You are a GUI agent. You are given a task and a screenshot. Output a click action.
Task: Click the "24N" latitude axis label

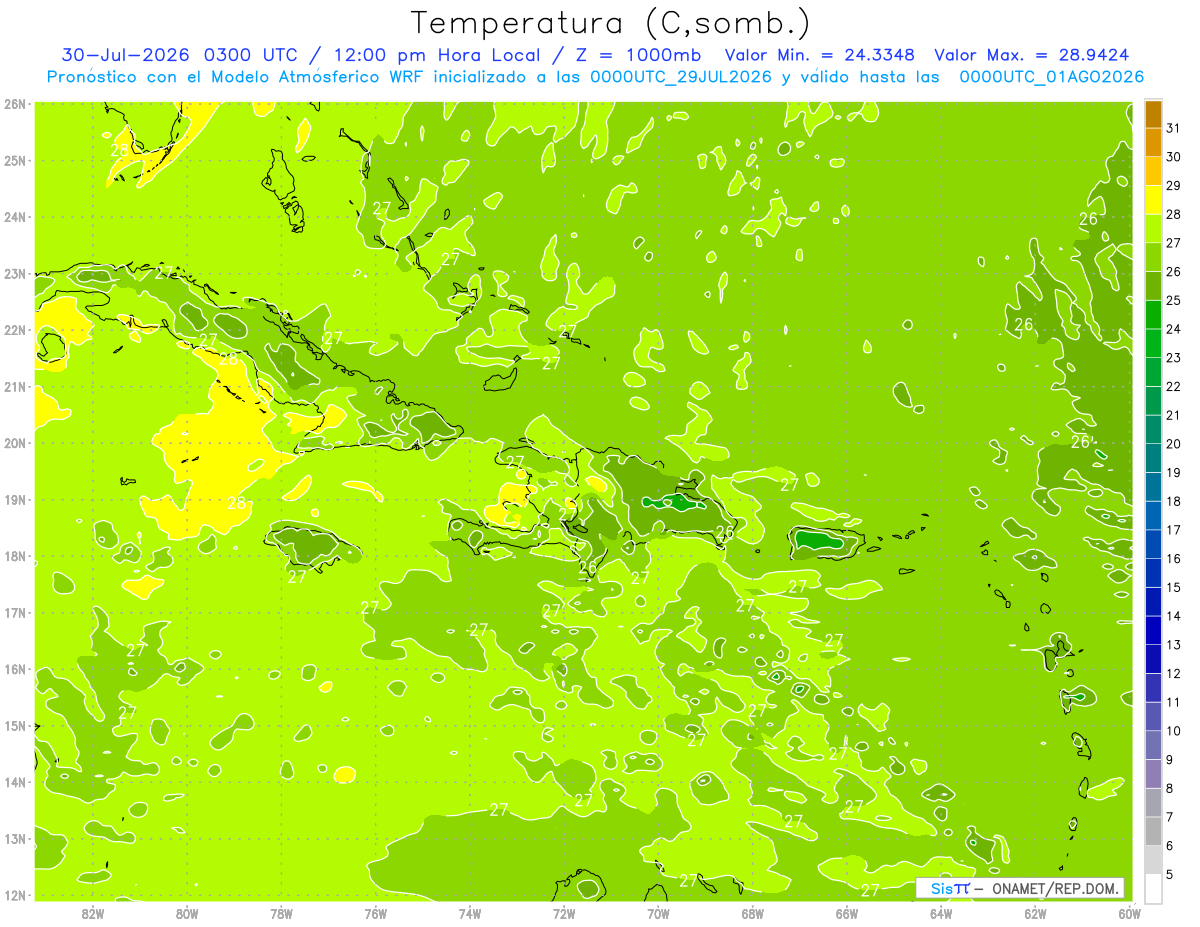coord(14,217)
